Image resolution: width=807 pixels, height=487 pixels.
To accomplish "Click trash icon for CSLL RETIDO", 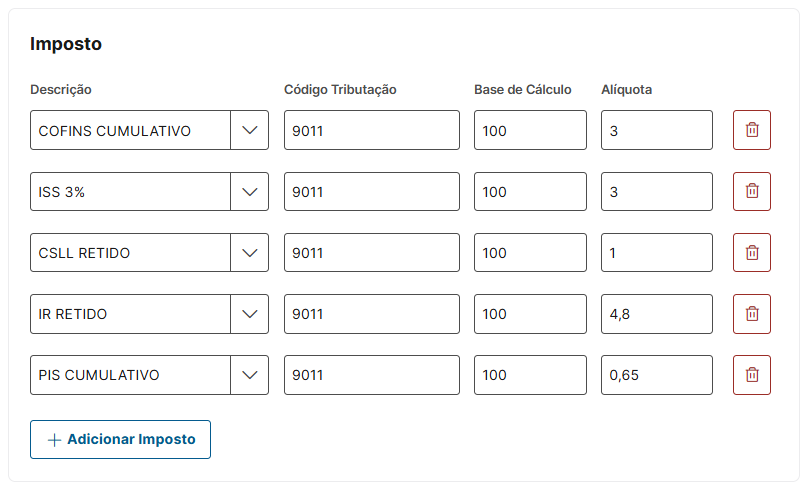I will click(752, 253).
